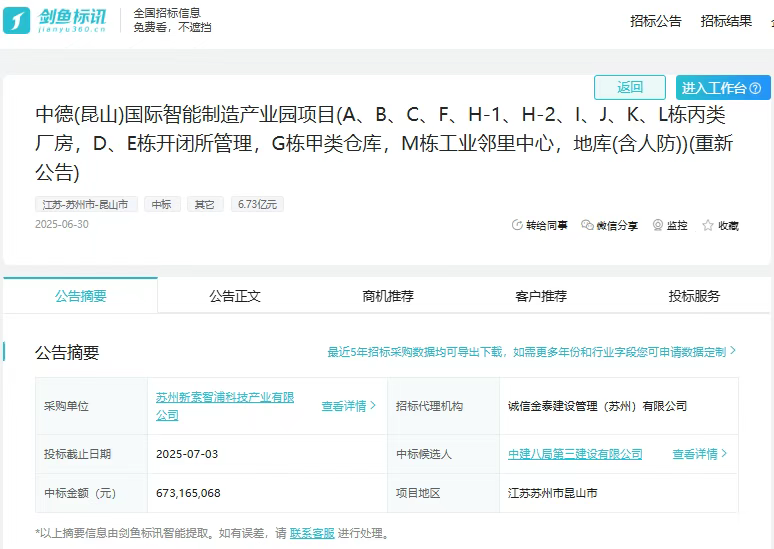Screen dimensions: 774x549
Task: Click the Jianyu logo icon
Action: 17,20
